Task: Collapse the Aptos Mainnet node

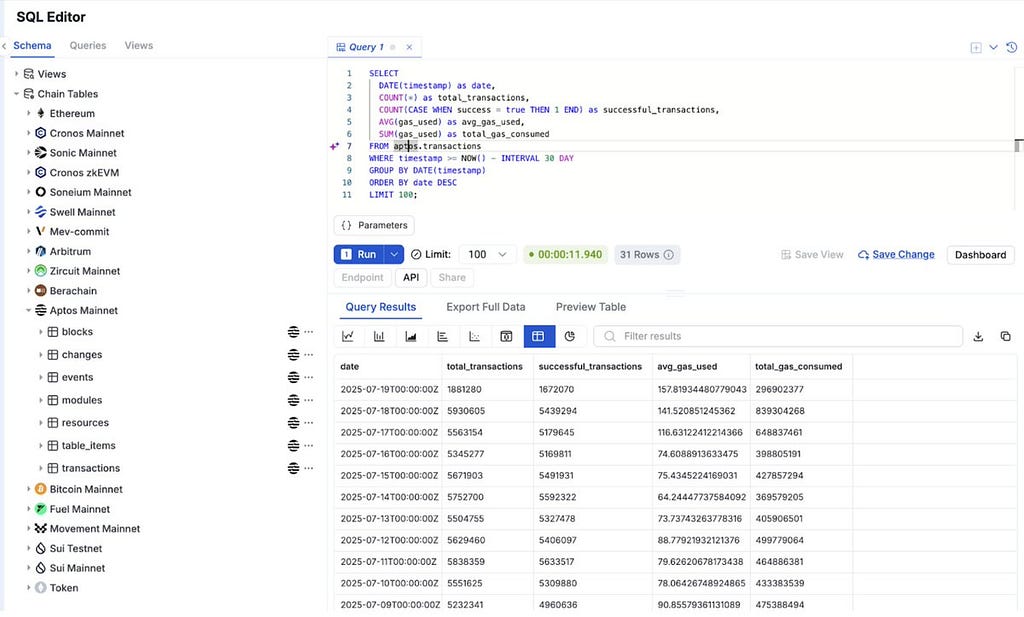Action: coord(29,311)
